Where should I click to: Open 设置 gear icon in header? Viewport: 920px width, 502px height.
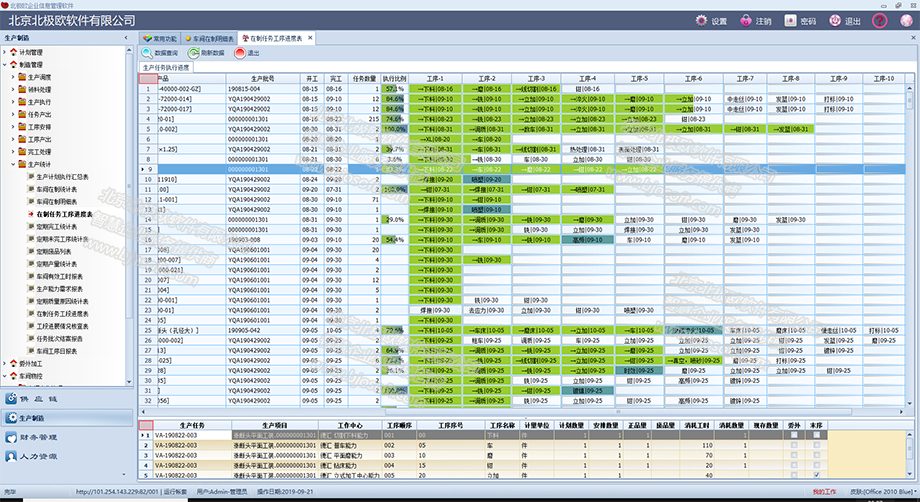(x=701, y=21)
